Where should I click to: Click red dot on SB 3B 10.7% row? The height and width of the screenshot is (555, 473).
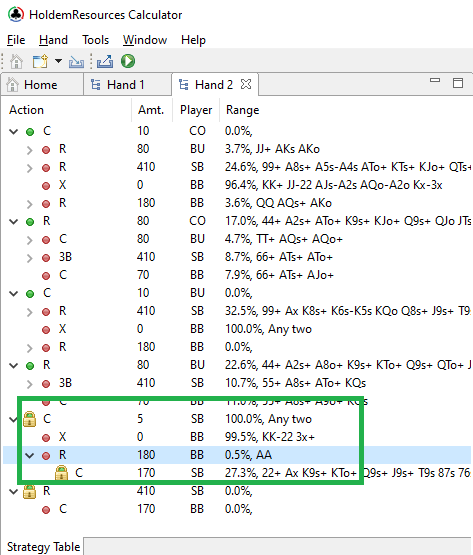tap(46, 384)
